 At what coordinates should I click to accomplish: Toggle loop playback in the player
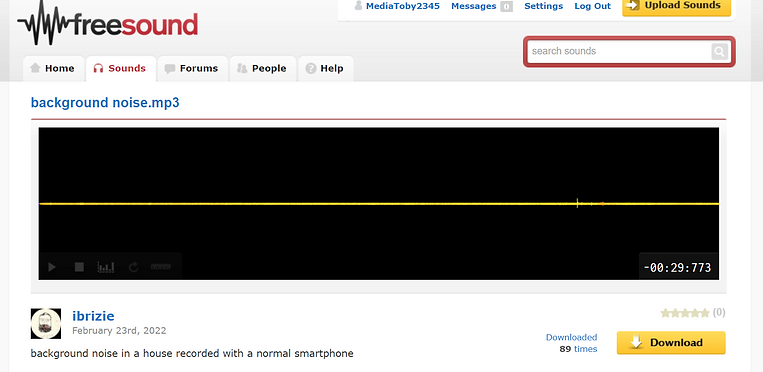[133, 267]
